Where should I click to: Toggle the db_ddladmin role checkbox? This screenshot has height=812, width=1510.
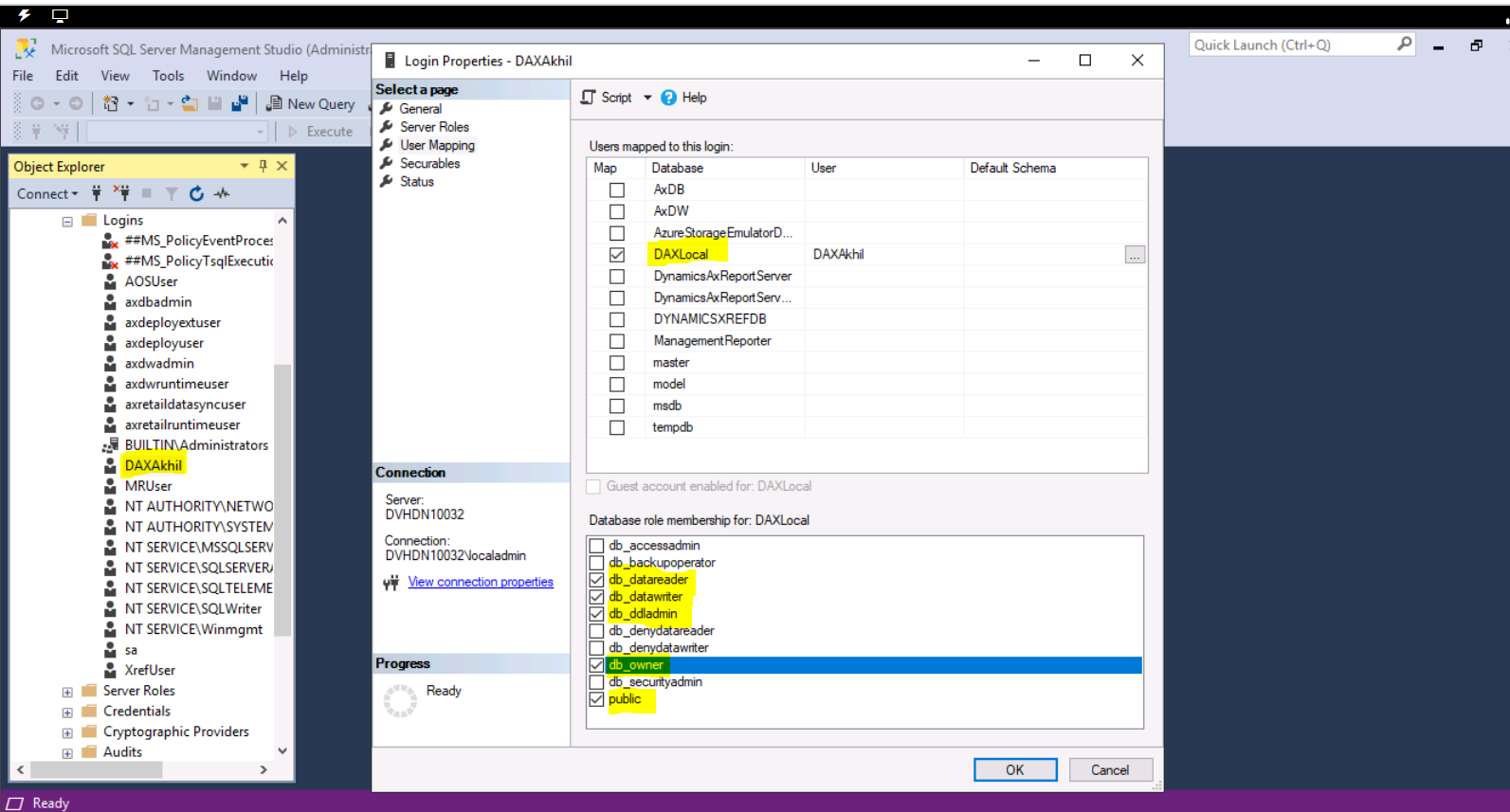[x=596, y=614]
